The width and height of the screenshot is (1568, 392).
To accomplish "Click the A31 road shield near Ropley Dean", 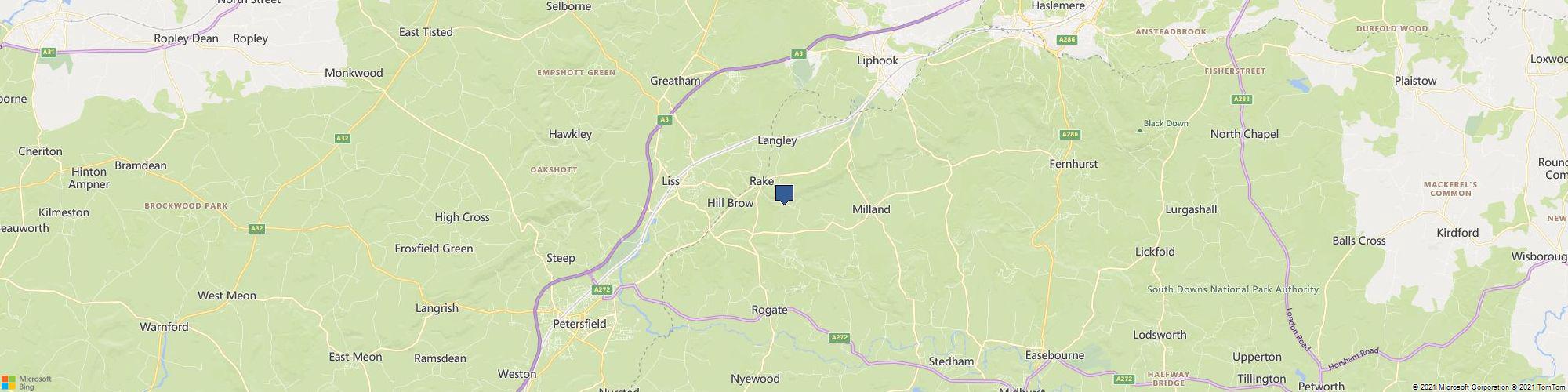I will click(x=49, y=52).
